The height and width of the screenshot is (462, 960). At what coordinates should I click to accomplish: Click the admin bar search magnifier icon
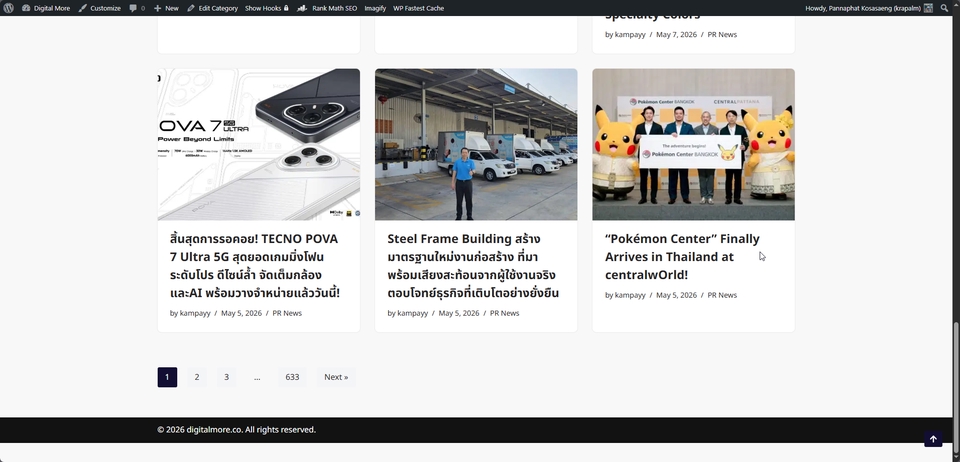[945, 8]
